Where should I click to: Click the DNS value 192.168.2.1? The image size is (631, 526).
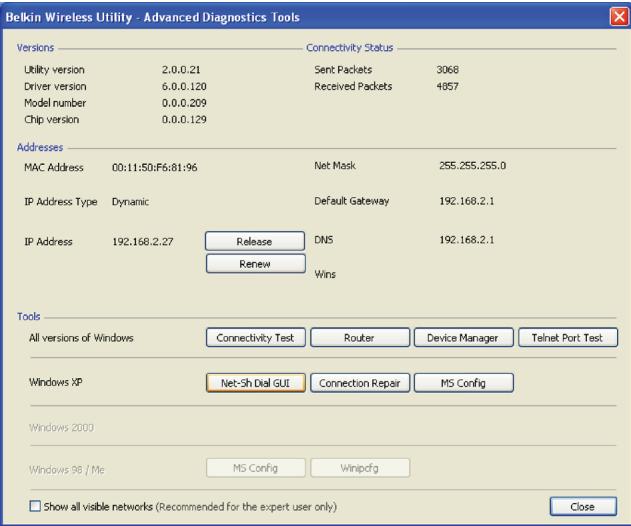coord(466,239)
